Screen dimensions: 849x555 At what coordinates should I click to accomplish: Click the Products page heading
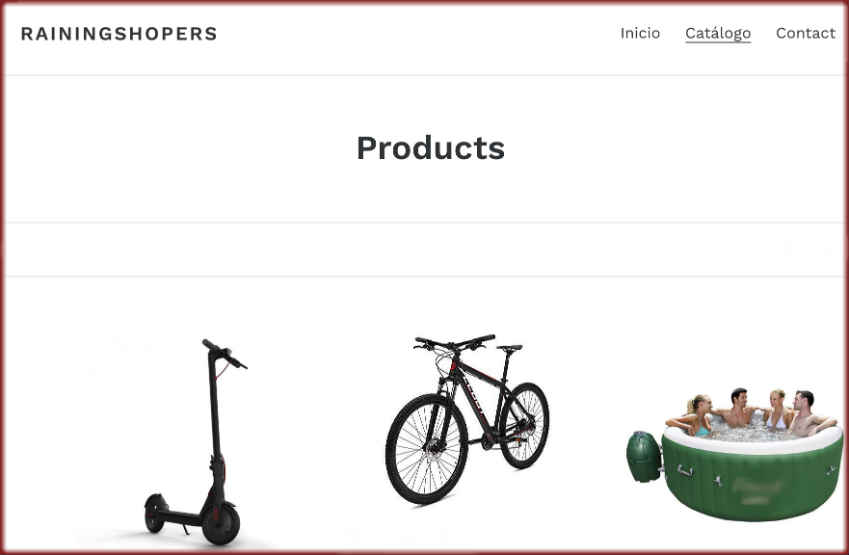coord(430,148)
